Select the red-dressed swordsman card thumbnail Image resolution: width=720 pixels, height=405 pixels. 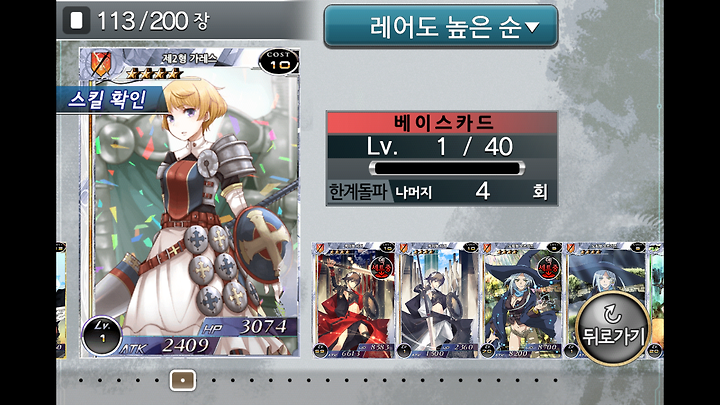coord(354,300)
